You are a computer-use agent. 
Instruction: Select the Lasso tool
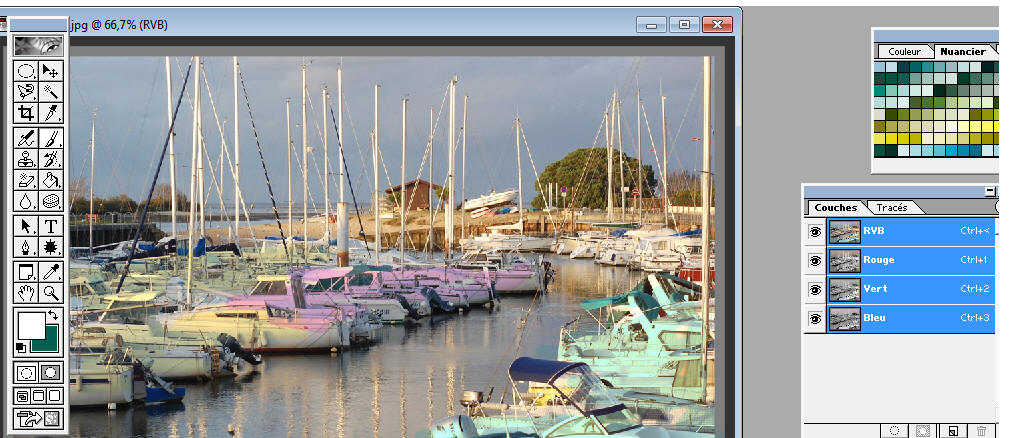26,91
